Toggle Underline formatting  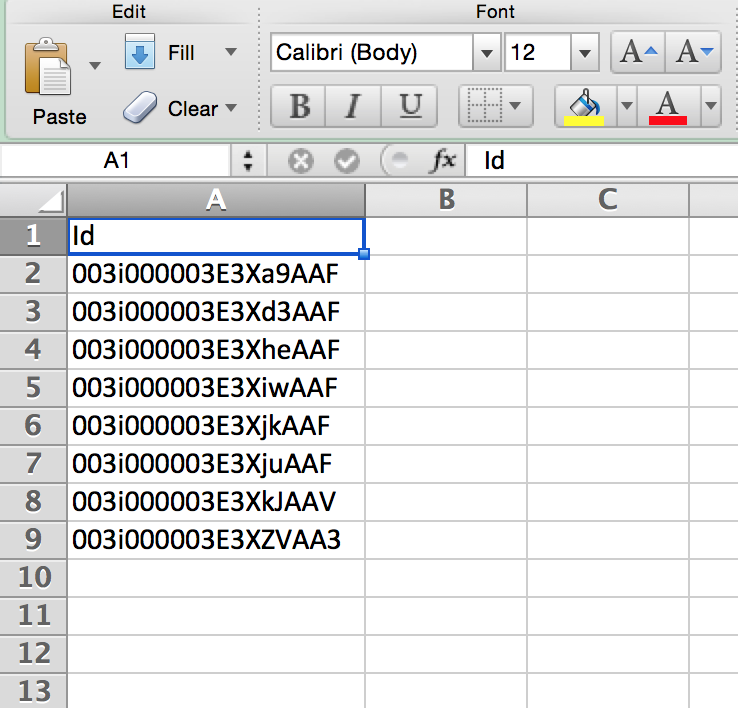pyautogui.click(x=409, y=106)
